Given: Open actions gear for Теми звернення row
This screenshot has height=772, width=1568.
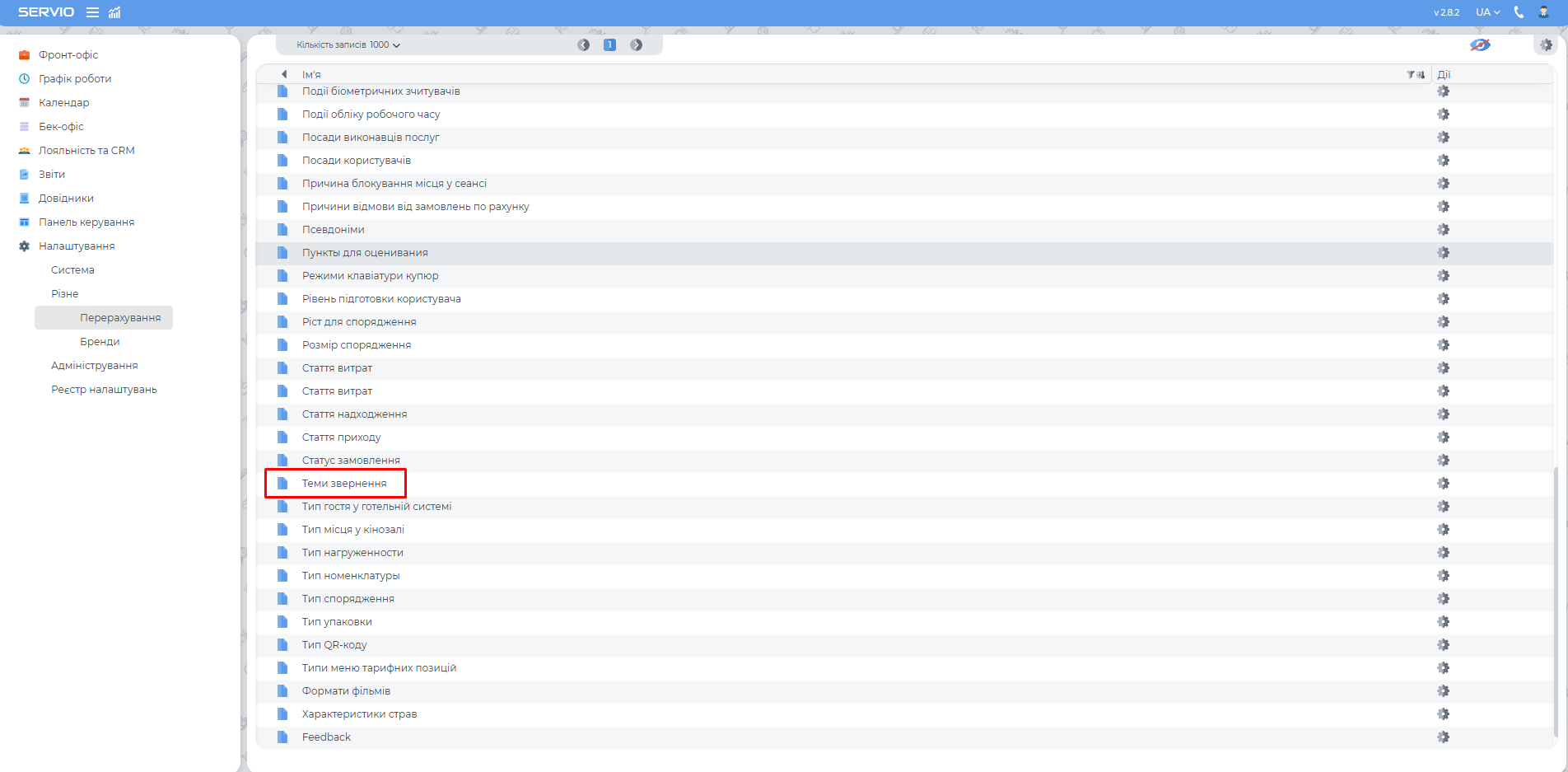Looking at the screenshot, I should click(1443, 484).
